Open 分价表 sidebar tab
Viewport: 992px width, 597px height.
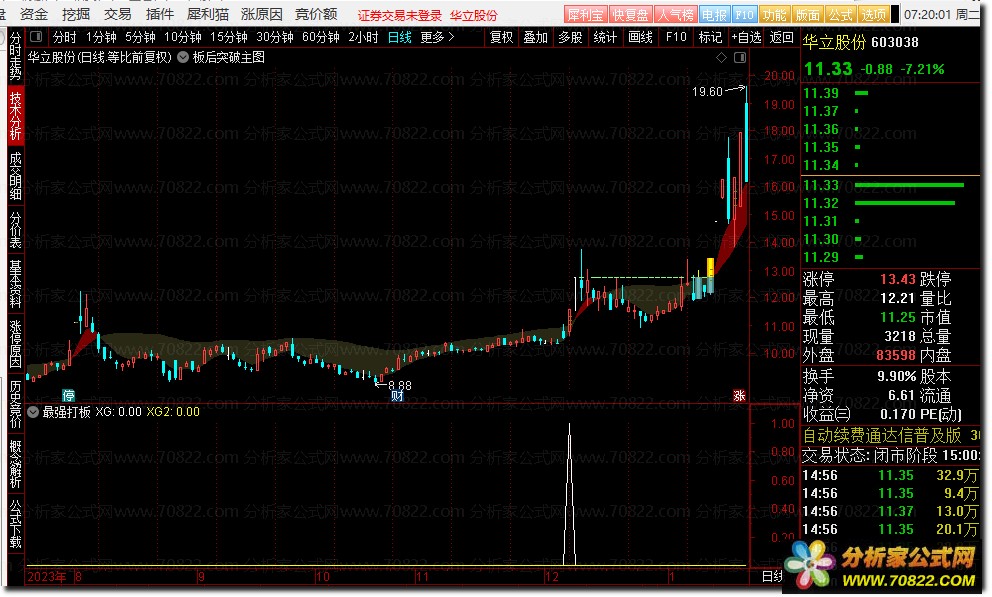click(15, 230)
